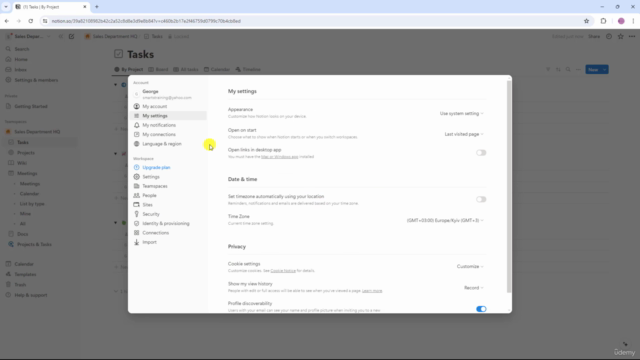This screenshot has height=360, width=640.
Task: Click the browser back arrow
Action: click(7, 21)
